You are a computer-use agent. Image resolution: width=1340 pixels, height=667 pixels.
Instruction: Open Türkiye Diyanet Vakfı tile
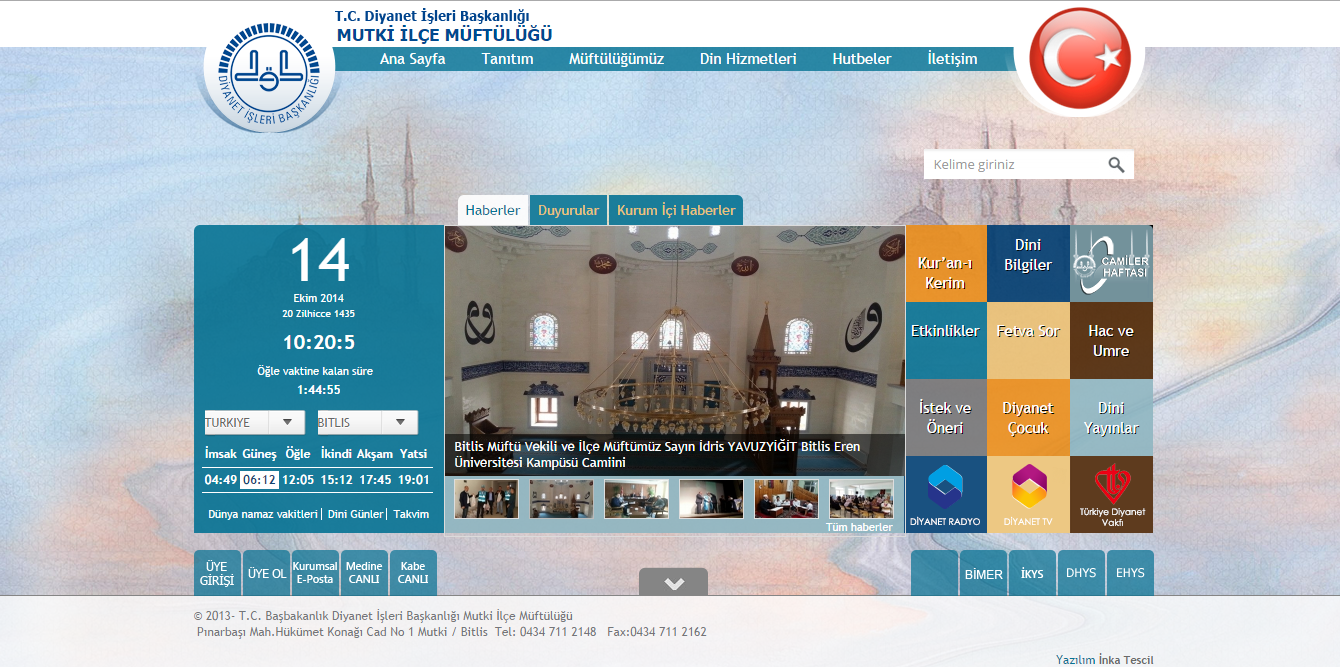1111,495
